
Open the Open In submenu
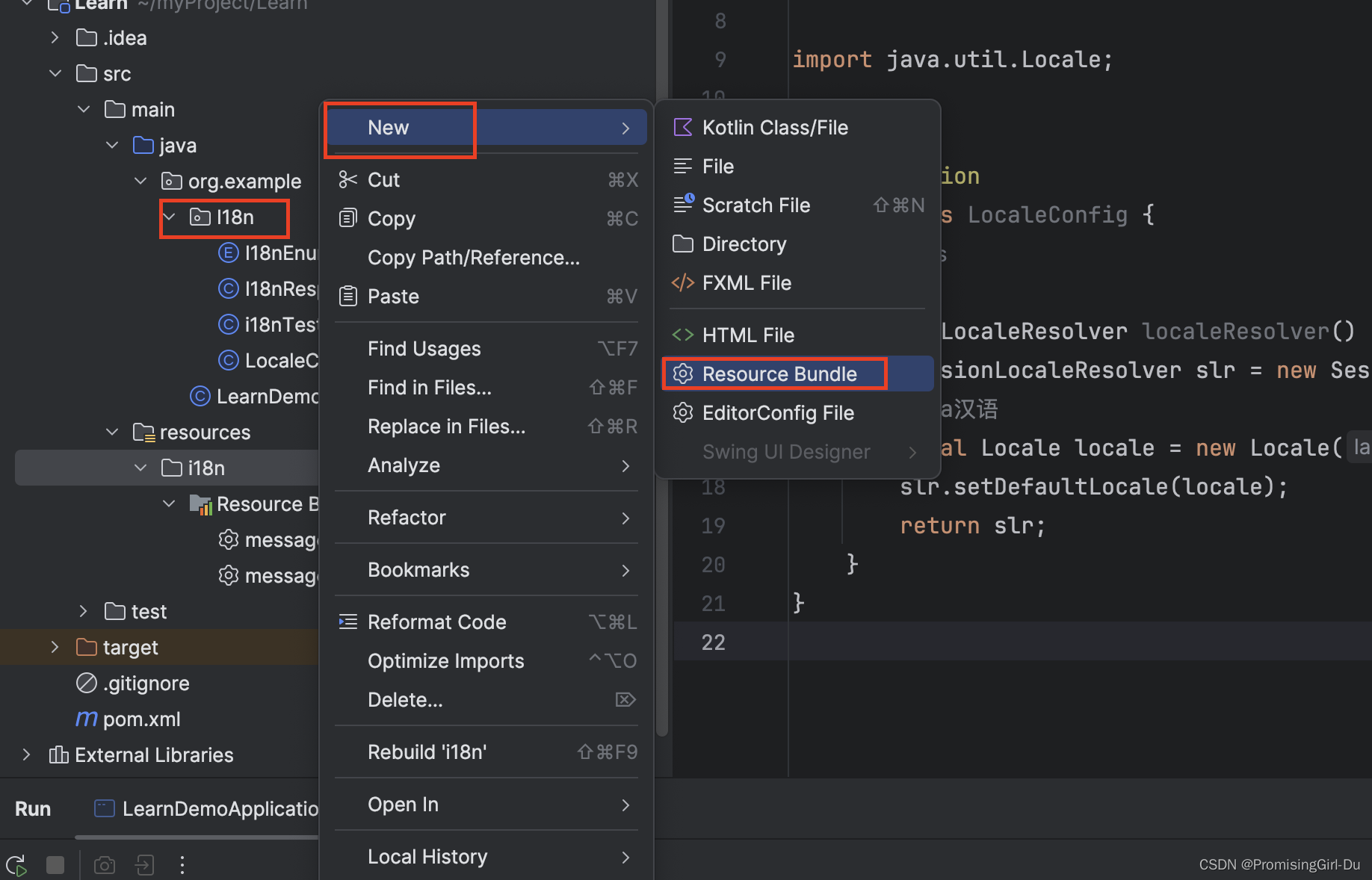(487, 805)
